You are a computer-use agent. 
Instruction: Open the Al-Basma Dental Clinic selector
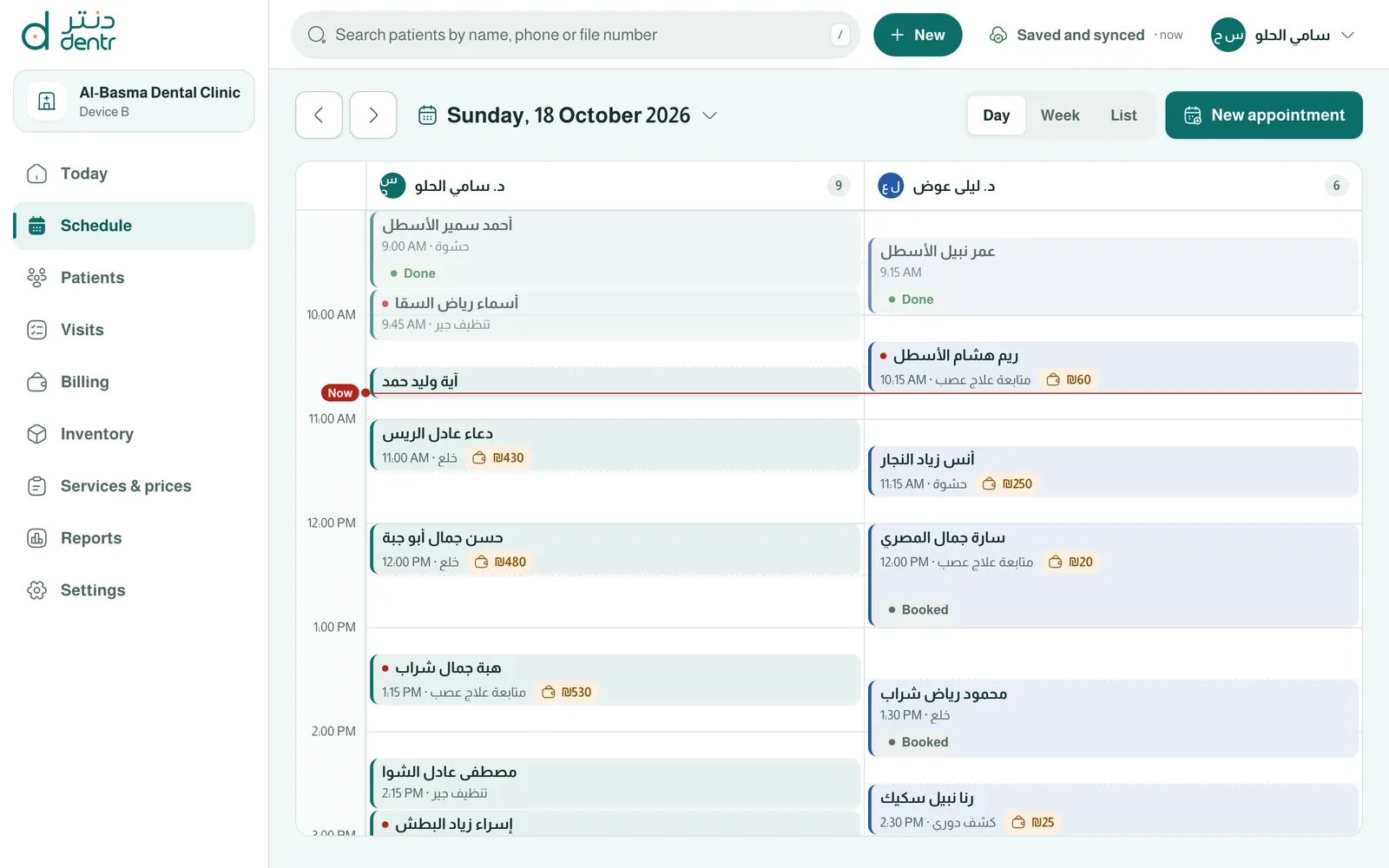[x=134, y=102]
